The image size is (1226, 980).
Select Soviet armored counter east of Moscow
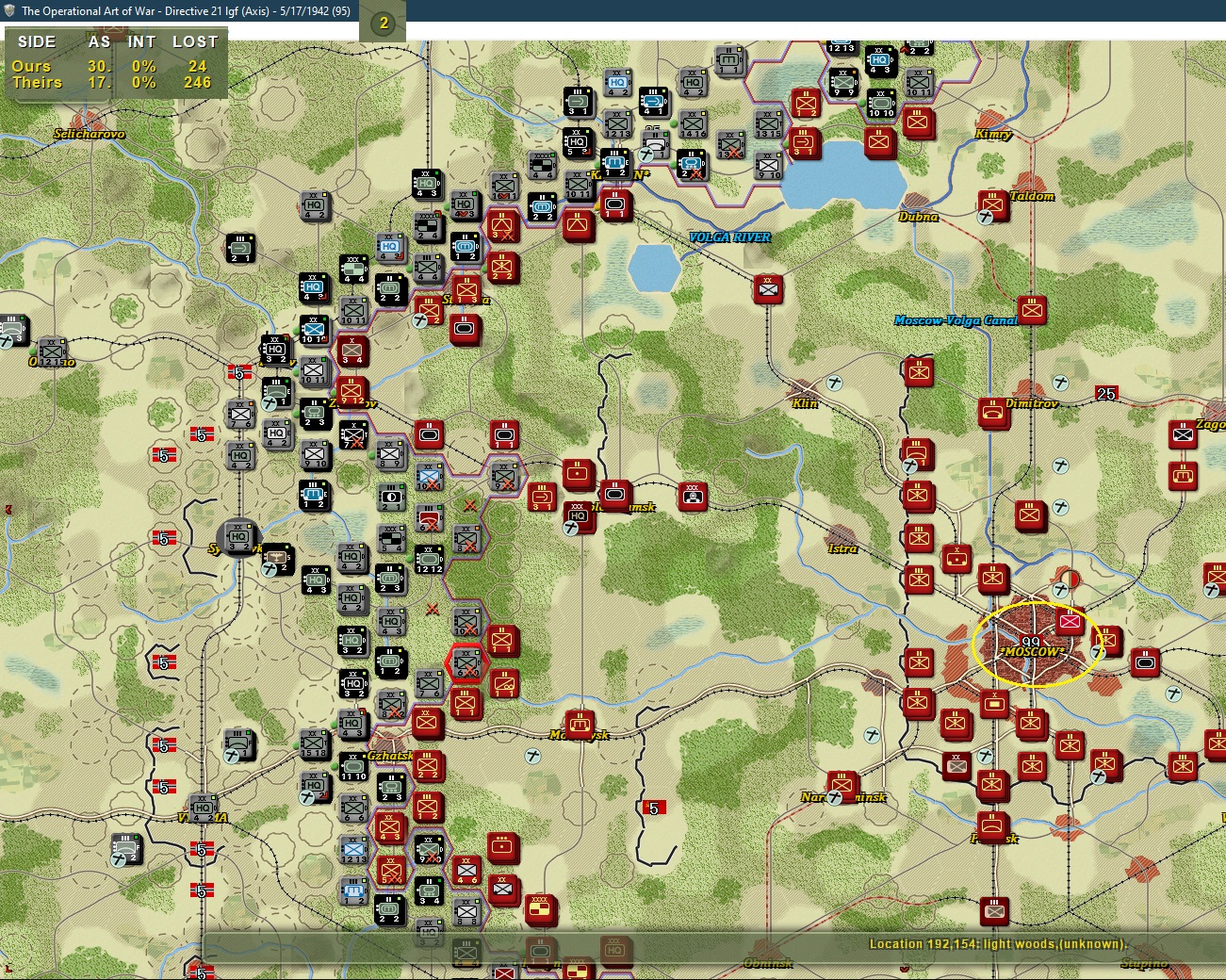click(x=1144, y=662)
